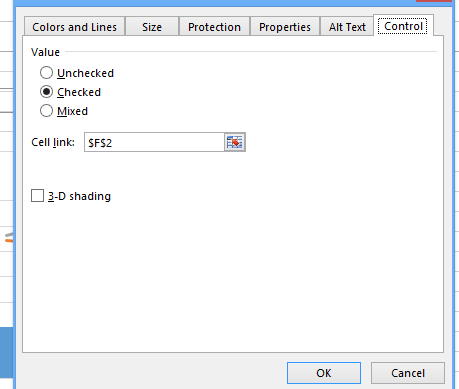The height and width of the screenshot is (389, 459).
Task: Open the Alt Text tab
Action: tap(347, 27)
